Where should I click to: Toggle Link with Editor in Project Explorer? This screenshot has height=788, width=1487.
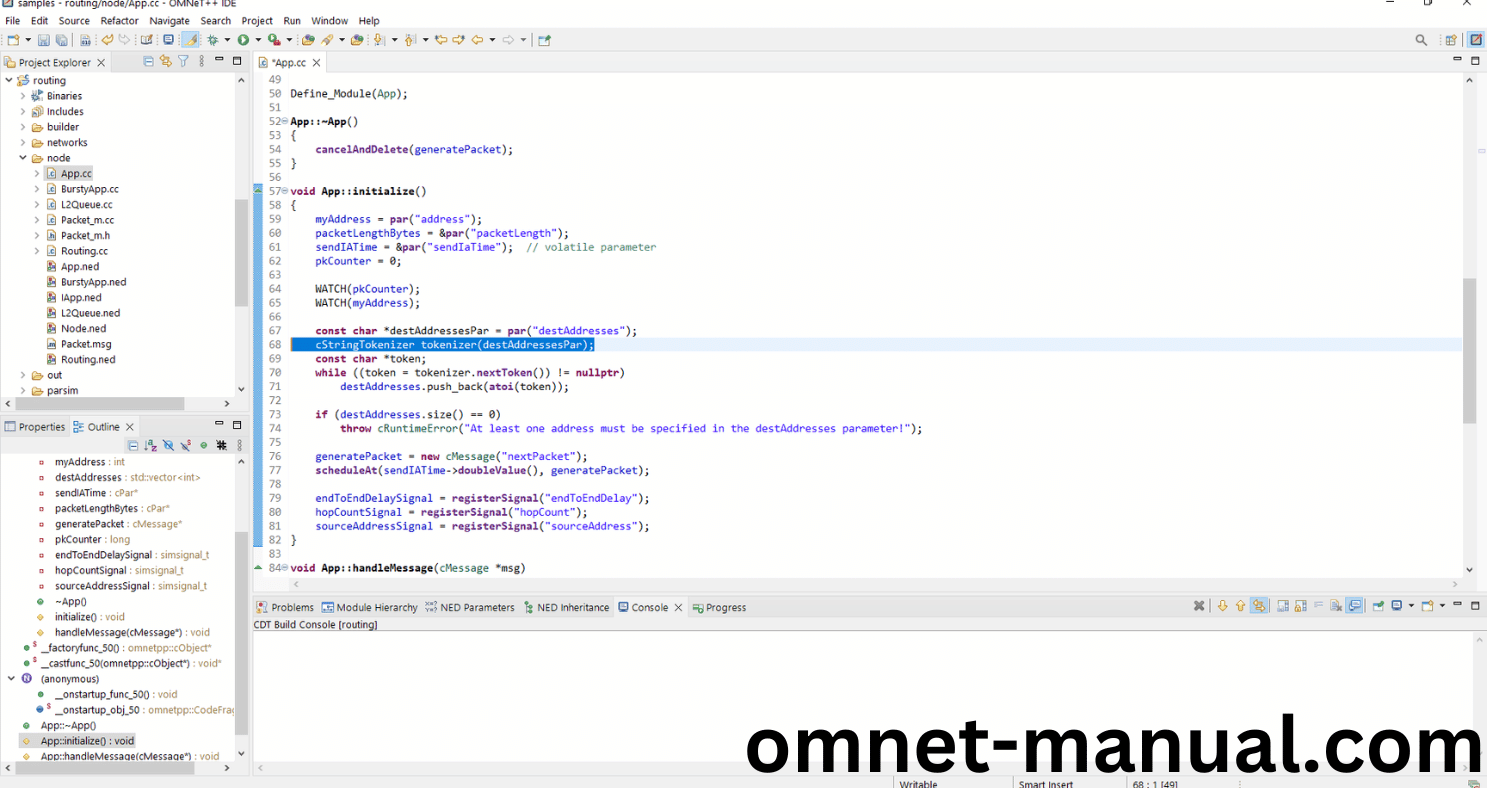click(x=164, y=61)
